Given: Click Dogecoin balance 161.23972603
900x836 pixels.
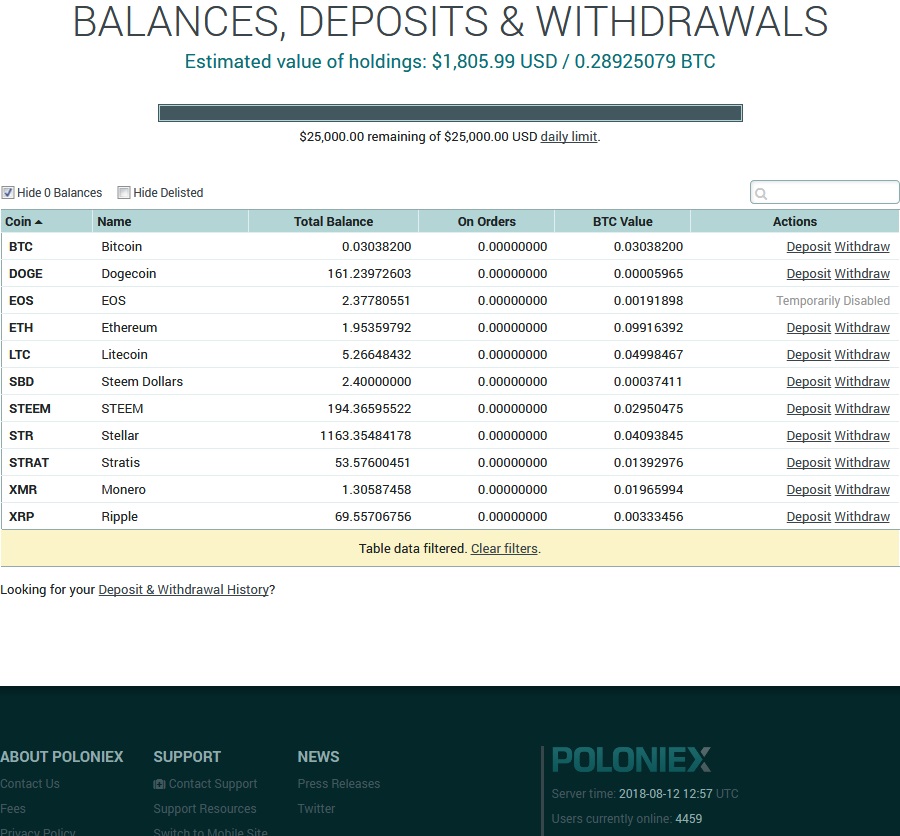Looking at the screenshot, I should point(369,274).
